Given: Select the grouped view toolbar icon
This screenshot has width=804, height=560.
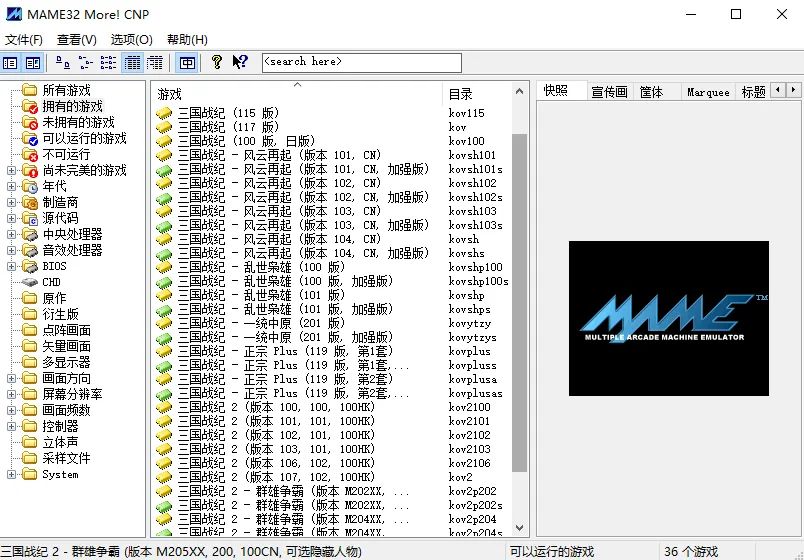Looking at the screenshot, I should [x=155, y=62].
